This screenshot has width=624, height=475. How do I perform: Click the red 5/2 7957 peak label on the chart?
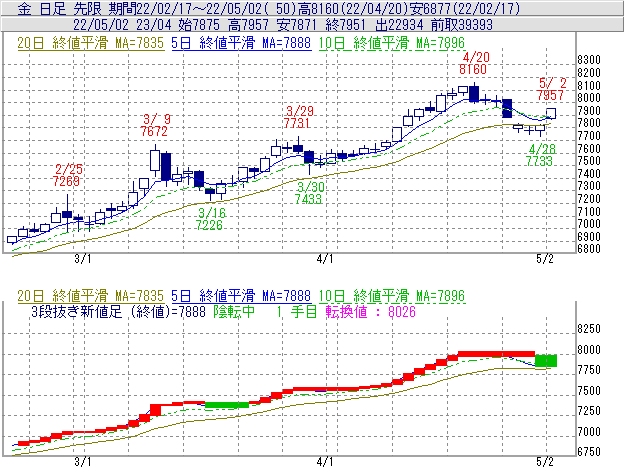551,89
